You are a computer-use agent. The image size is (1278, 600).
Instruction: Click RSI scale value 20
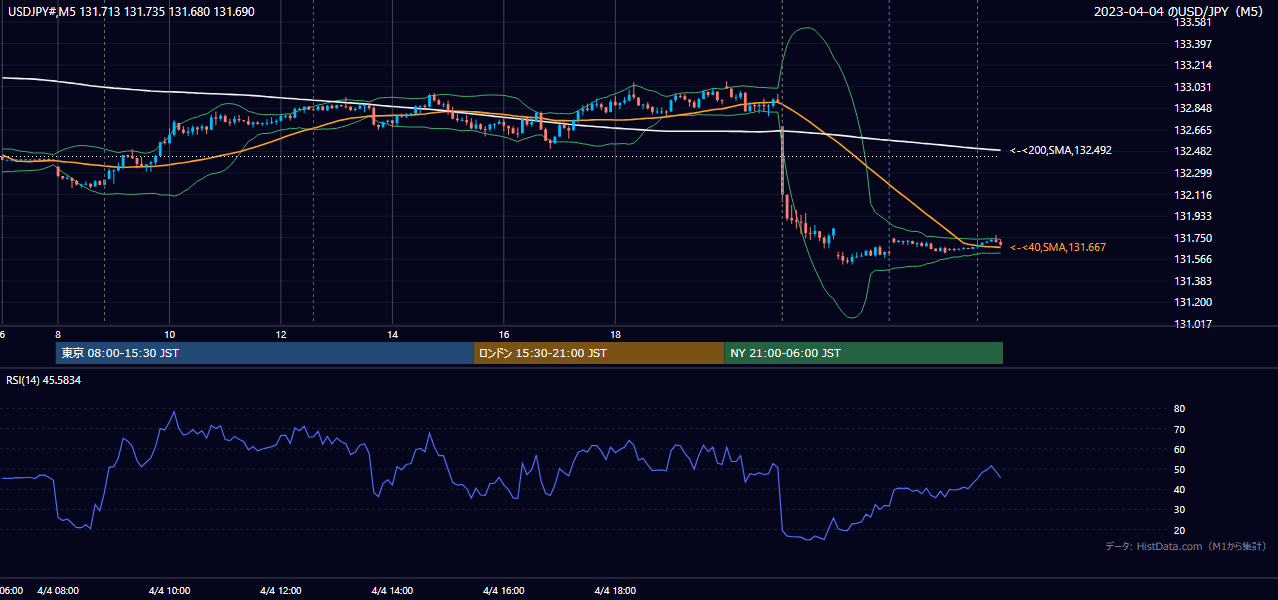pyautogui.click(x=1180, y=530)
